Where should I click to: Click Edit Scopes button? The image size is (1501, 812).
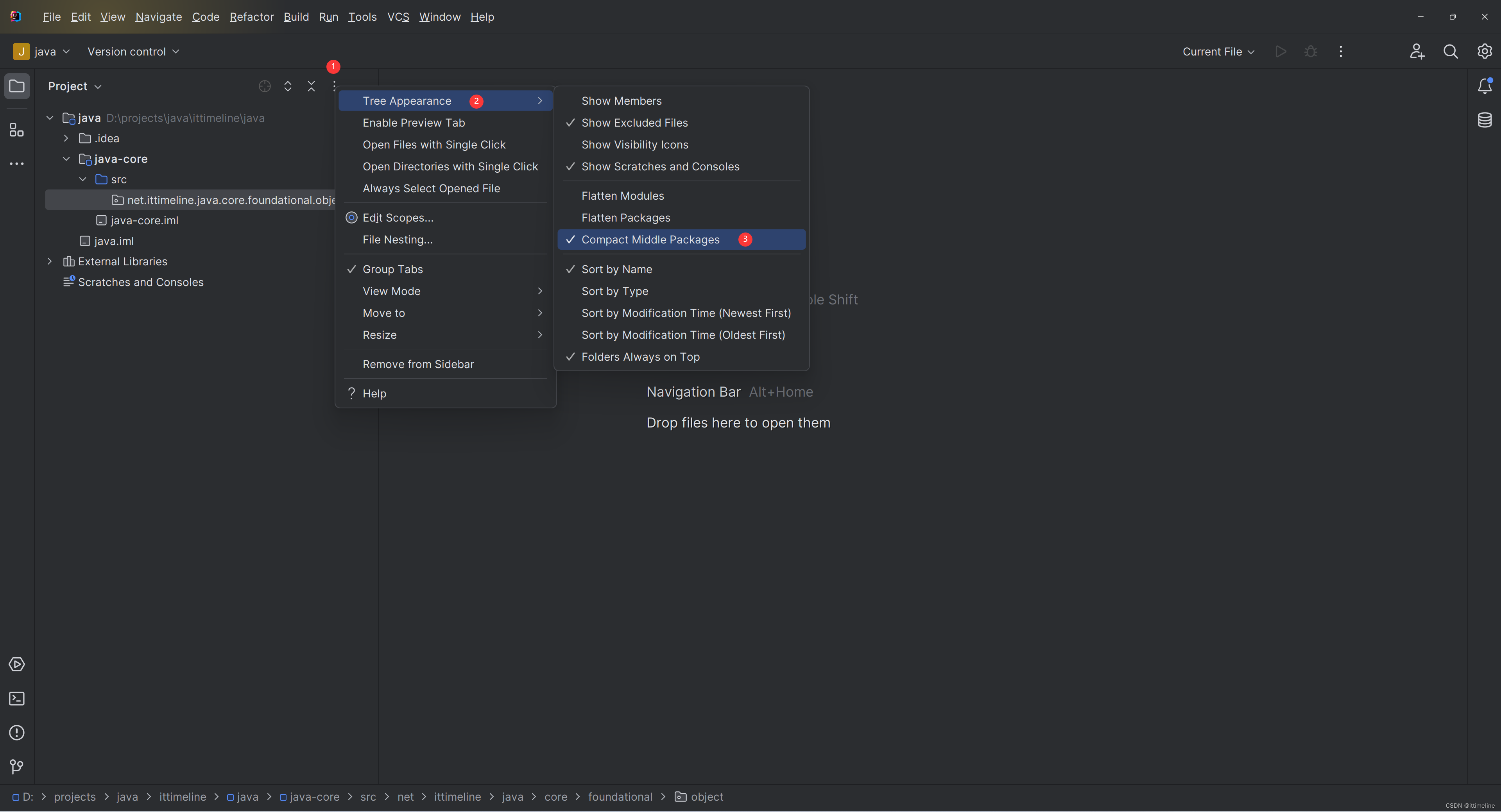click(397, 217)
